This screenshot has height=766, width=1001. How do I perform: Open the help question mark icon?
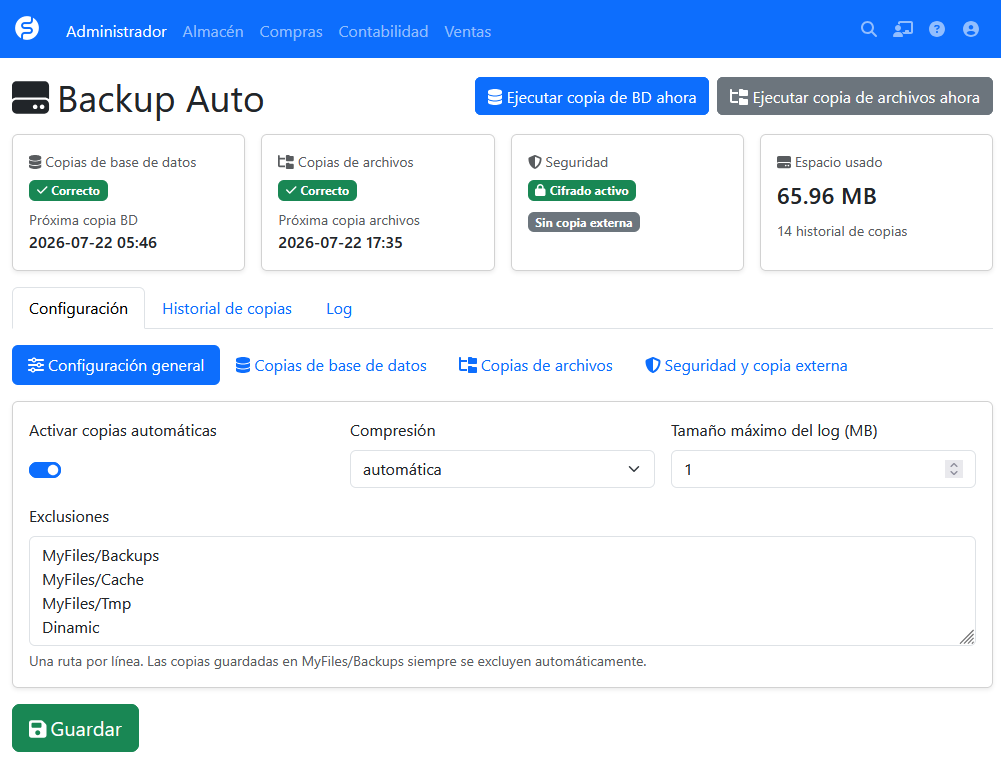(937, 29)
